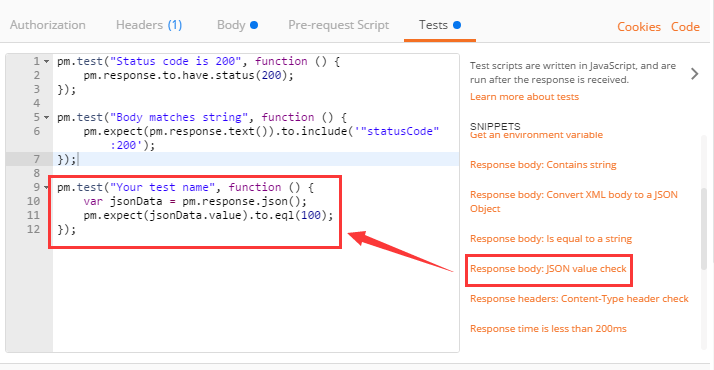Screen dimensions: 714x370
Task: Insert Response body: Is equal to a string snippet
Action: [551, 239]
